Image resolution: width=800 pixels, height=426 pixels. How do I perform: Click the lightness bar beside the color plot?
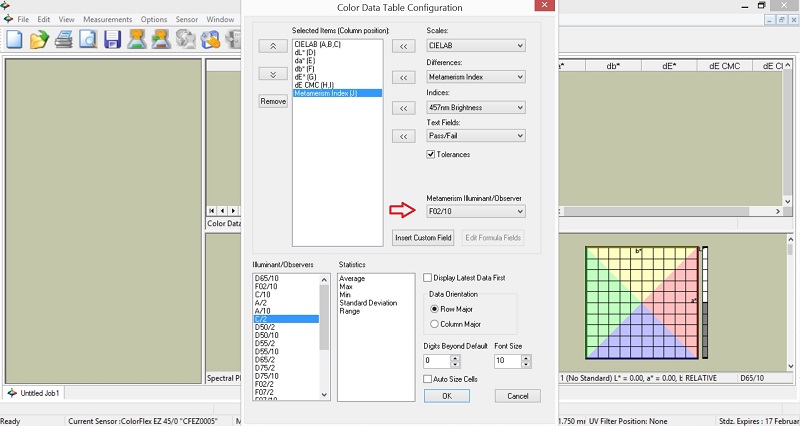(705, 303)
